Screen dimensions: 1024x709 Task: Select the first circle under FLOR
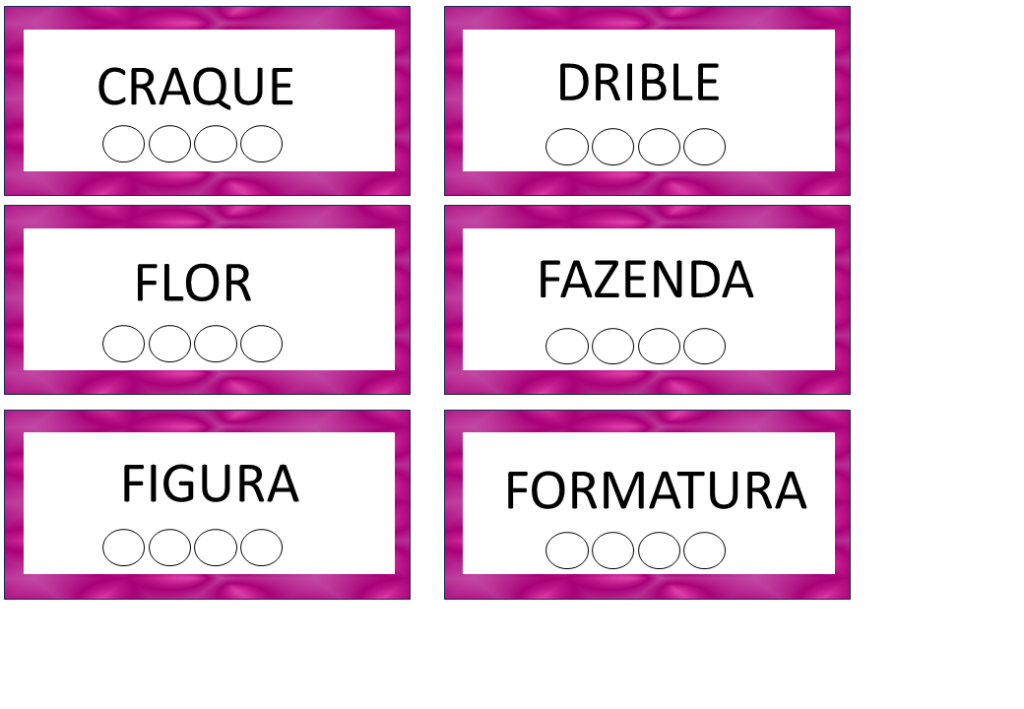(124, 344)
